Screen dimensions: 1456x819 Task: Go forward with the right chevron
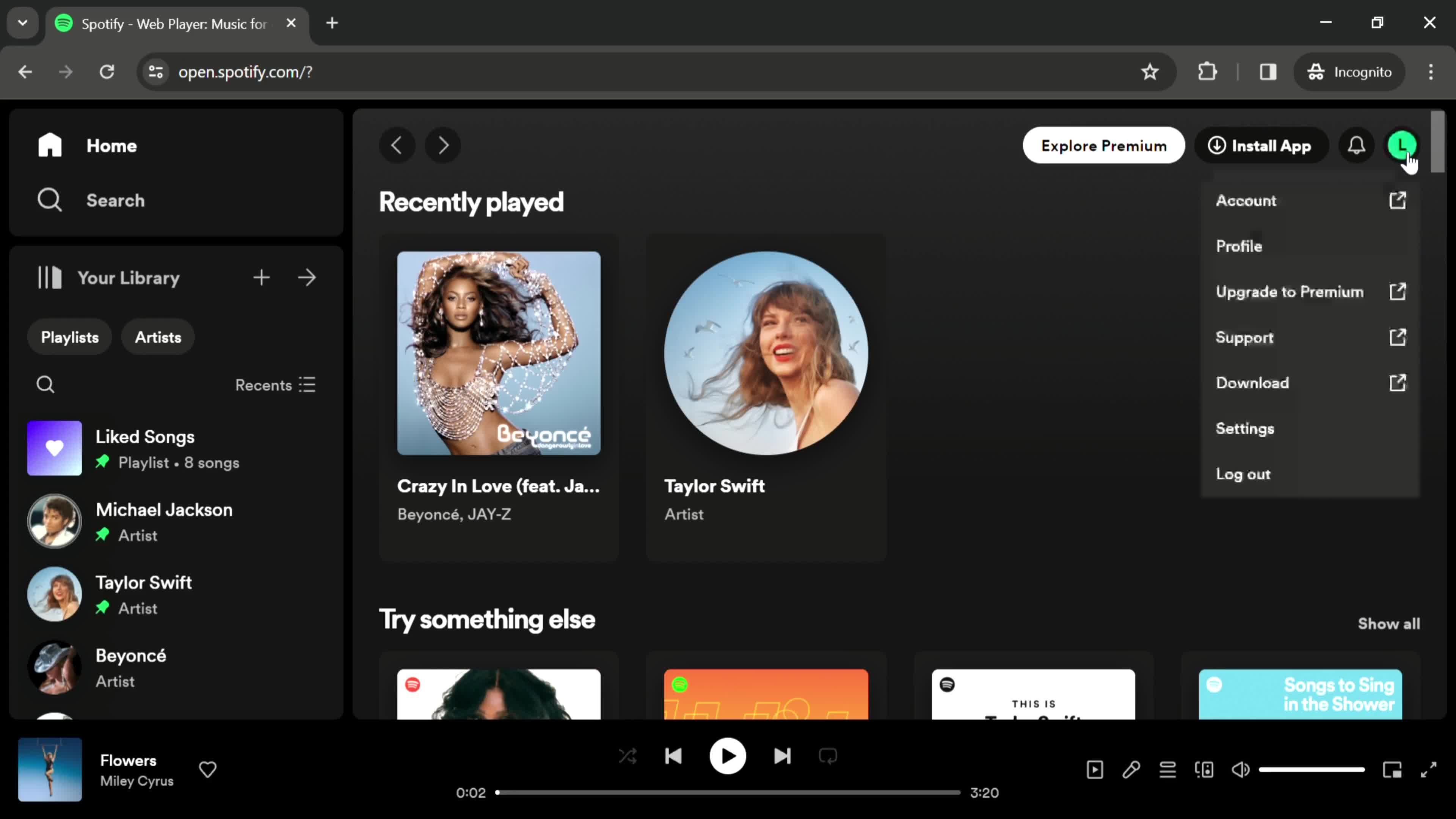[x=442, y=145]
